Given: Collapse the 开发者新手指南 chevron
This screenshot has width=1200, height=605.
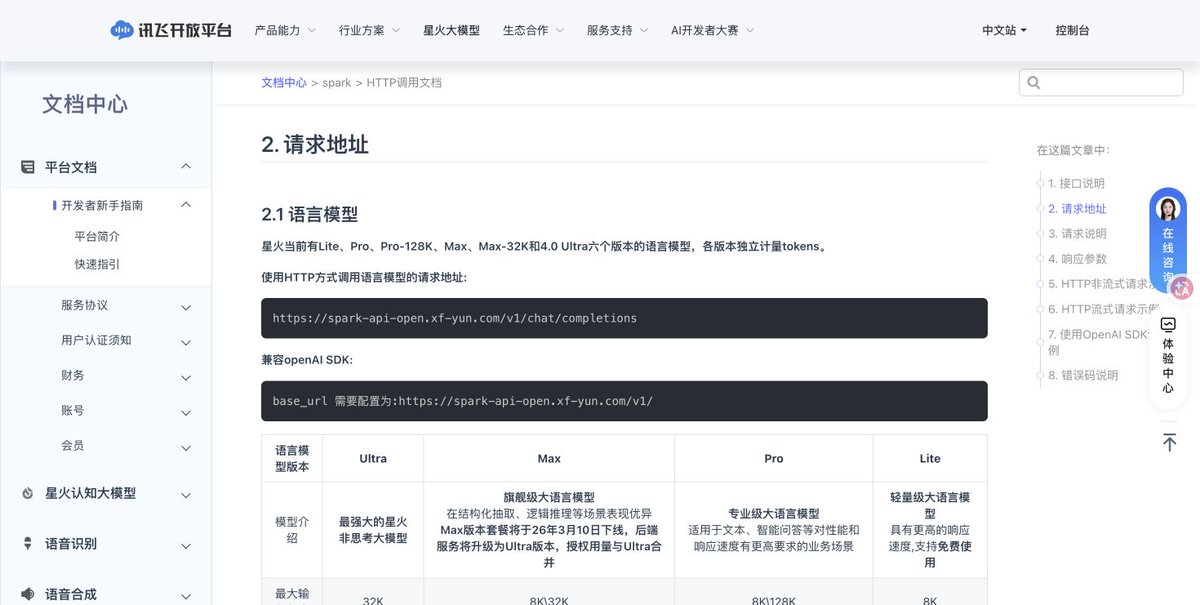Looking at the screenshot, I should click(186, 205).
